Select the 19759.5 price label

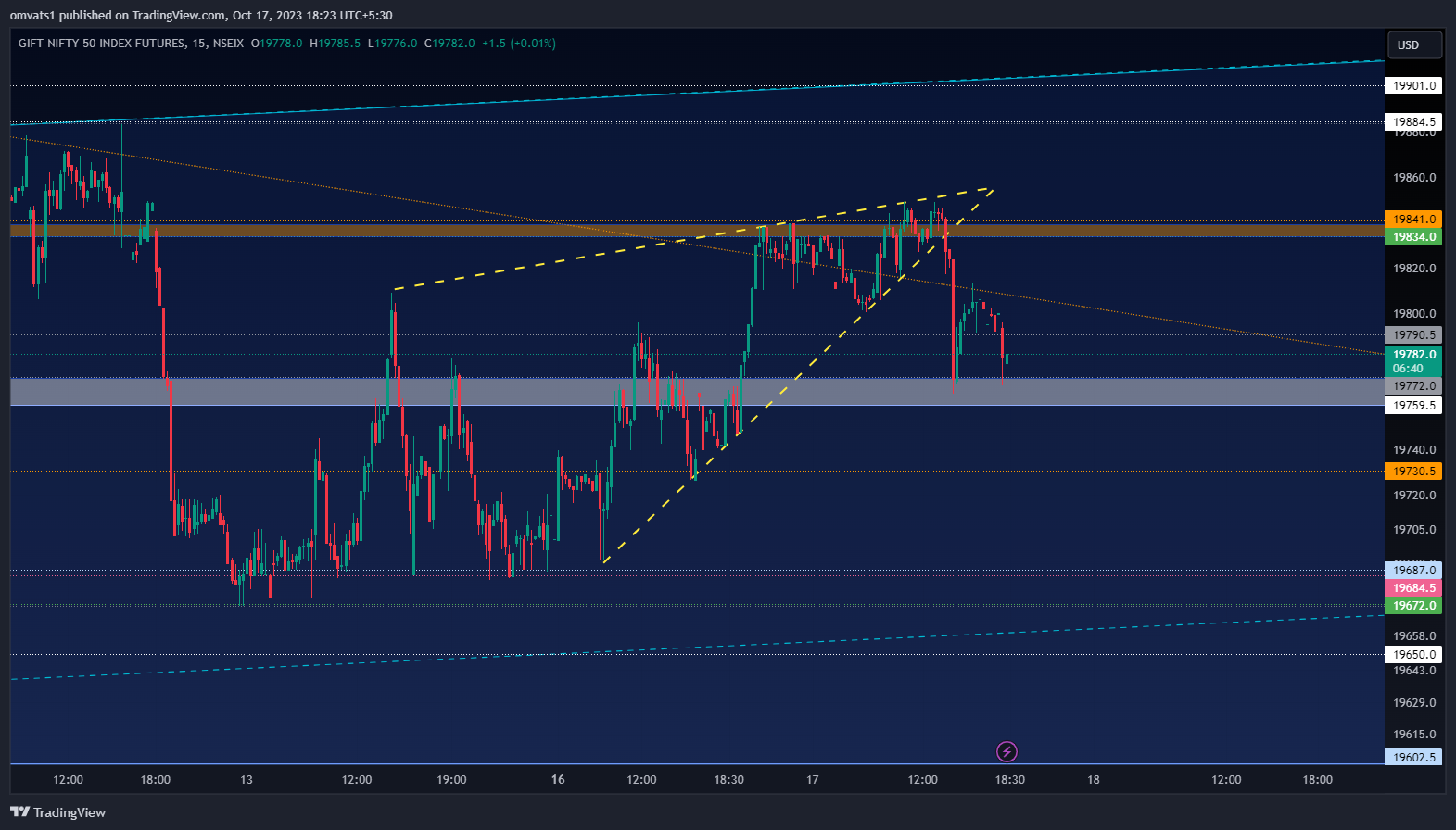[x=1413, y=406]
